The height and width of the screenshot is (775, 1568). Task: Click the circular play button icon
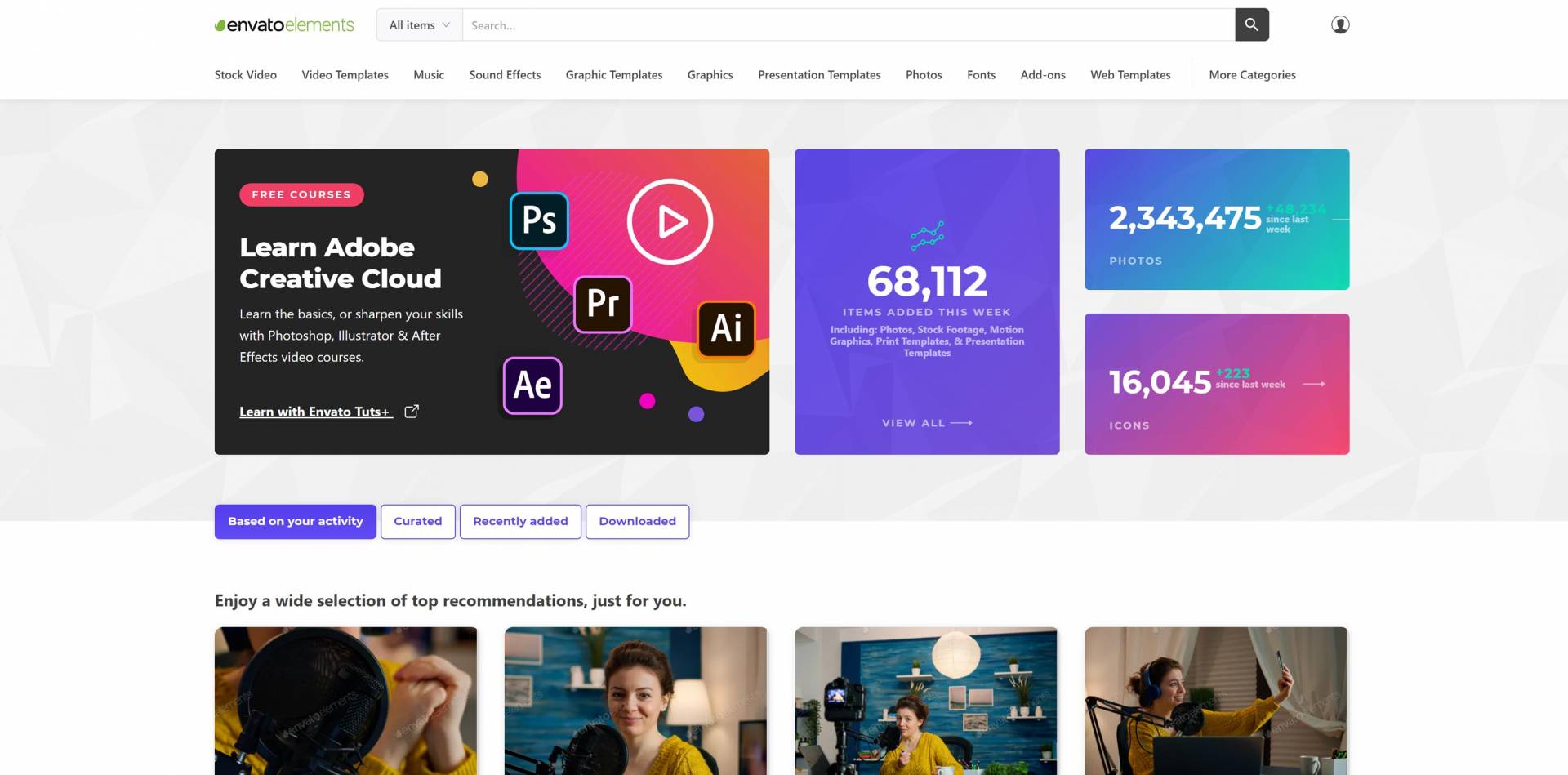coord(670,221)
